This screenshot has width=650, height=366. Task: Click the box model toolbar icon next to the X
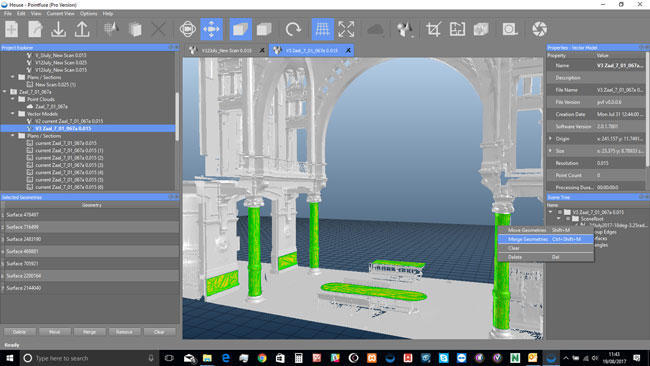click(135, 29)
